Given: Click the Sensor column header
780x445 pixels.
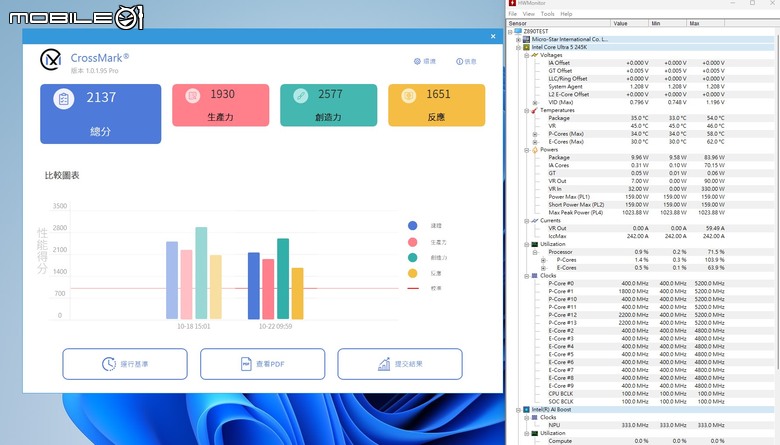Looking at the screenshot, I should point(559,23).
